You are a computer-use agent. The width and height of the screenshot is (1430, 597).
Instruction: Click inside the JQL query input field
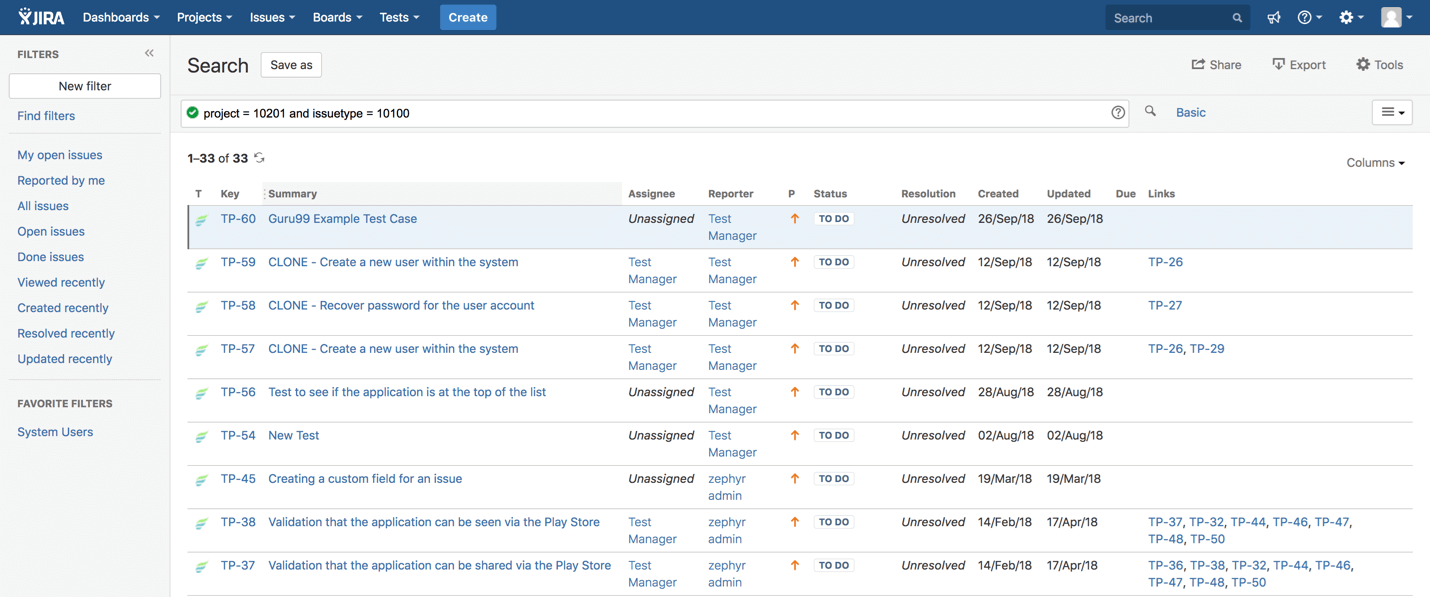click(650, 113)
